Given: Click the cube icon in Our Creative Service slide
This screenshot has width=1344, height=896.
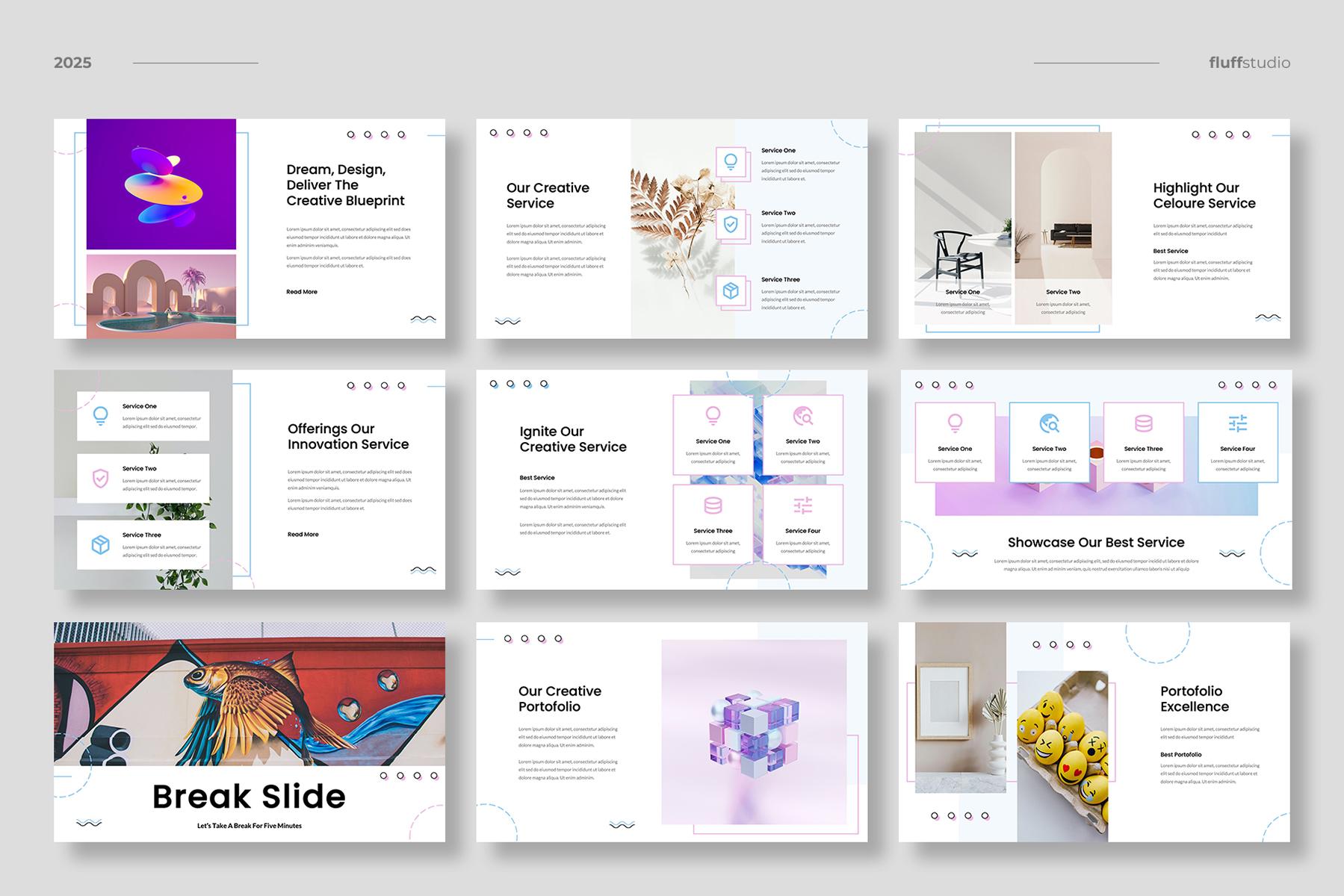Looking at the screenshot, I should click(731, 290).
